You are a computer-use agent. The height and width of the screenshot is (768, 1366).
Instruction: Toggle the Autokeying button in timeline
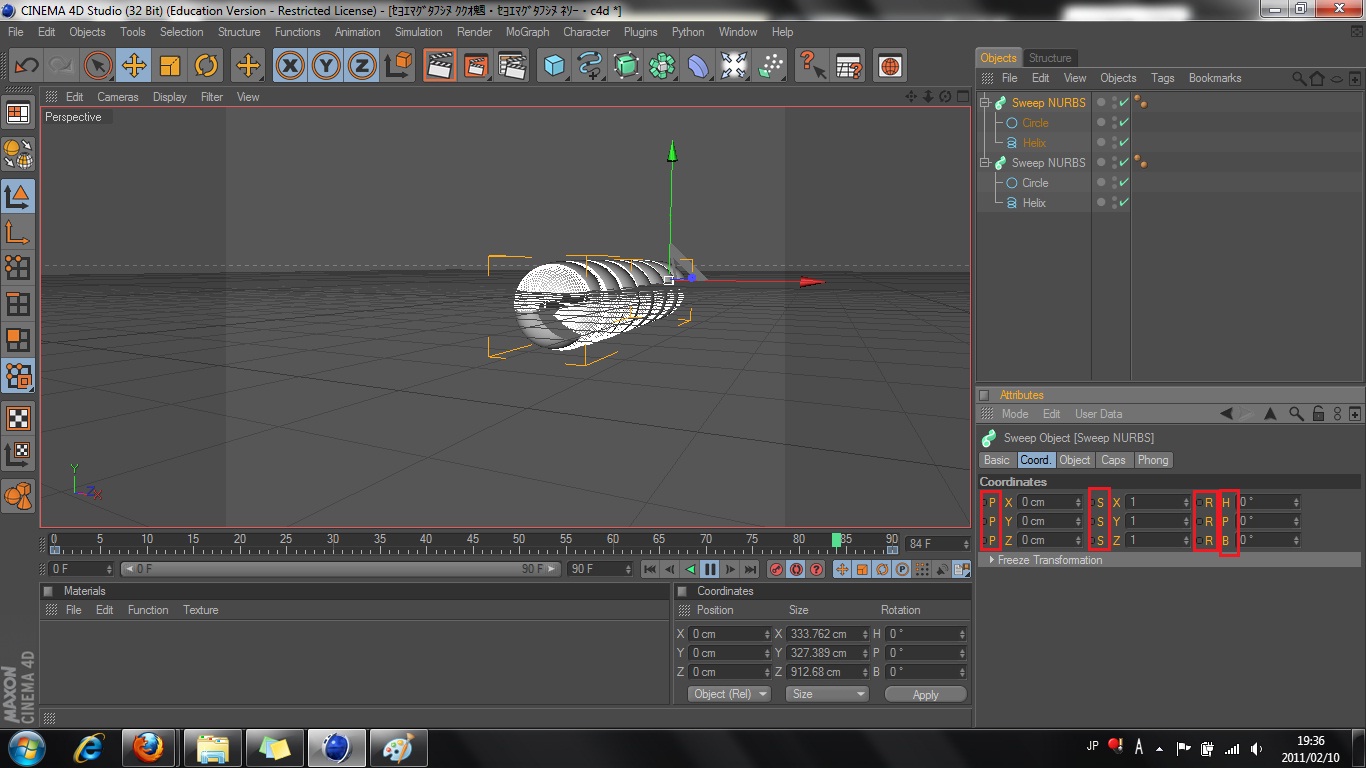[796, 569]
